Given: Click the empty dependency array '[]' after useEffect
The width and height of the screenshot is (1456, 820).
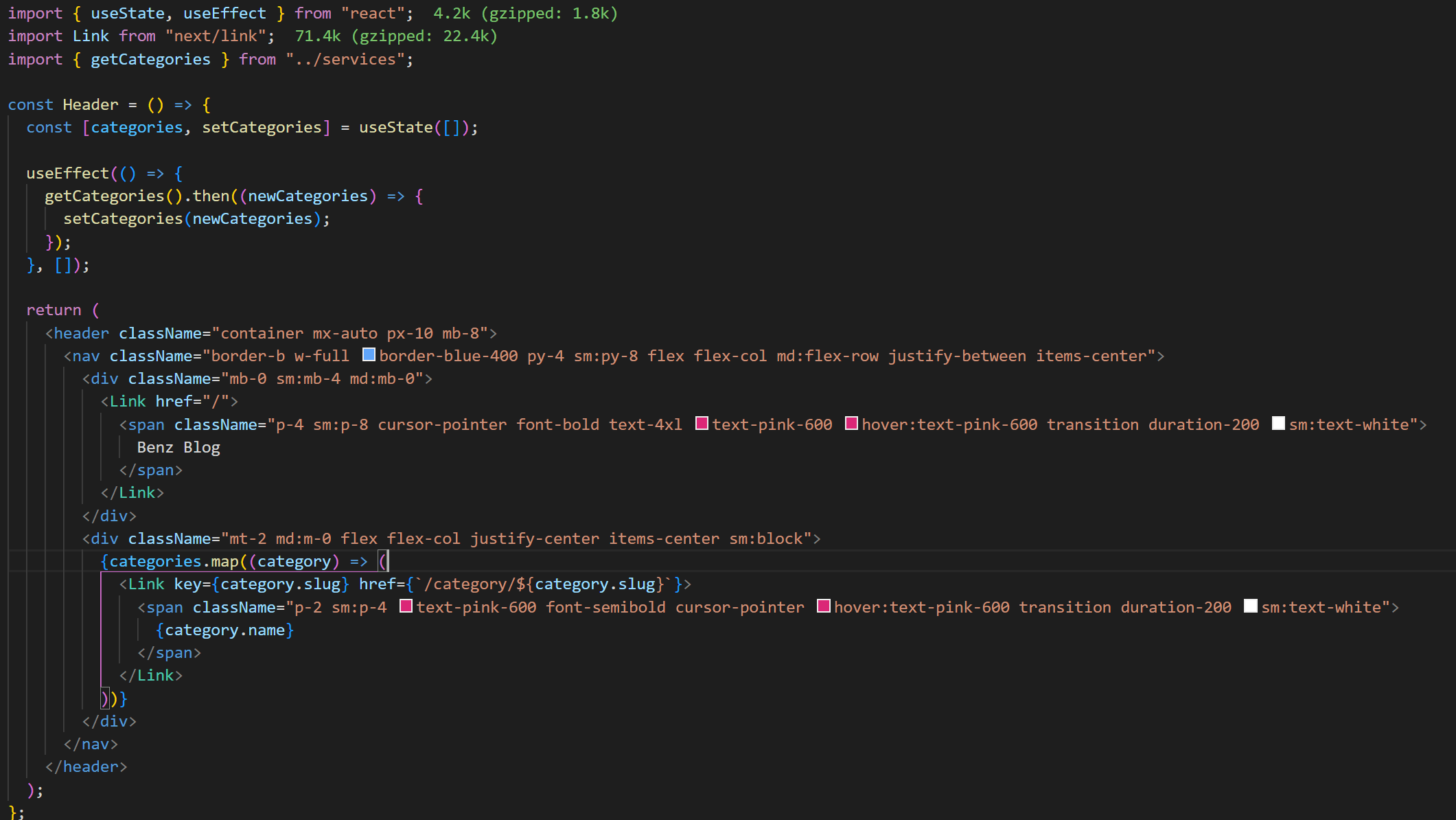Looking at the screenshot, I should tap(62, 265).
